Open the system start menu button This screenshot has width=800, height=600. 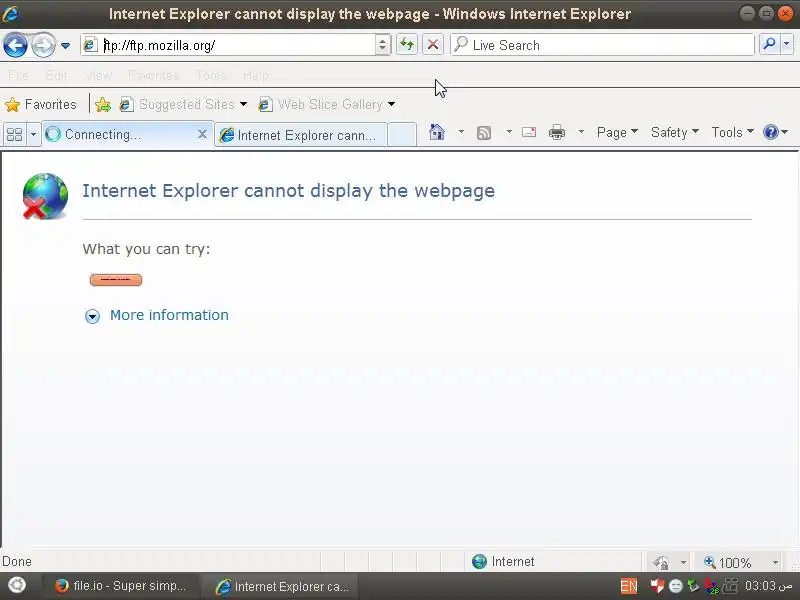17,585
